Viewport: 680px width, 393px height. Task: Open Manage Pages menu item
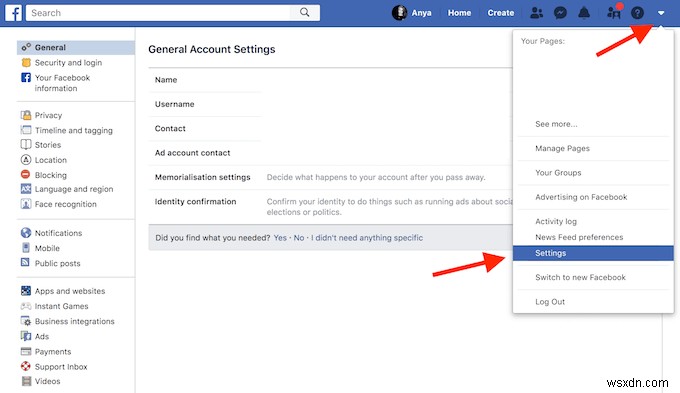tap(562, 148)
